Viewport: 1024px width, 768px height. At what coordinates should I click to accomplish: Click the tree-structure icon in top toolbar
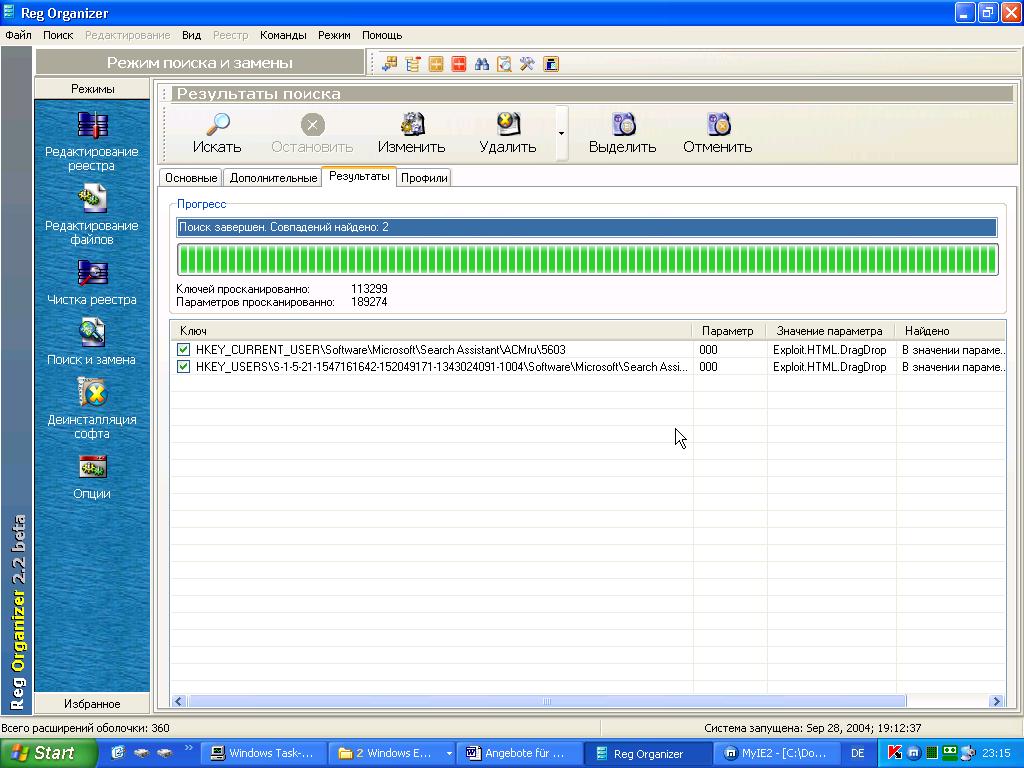413,64
